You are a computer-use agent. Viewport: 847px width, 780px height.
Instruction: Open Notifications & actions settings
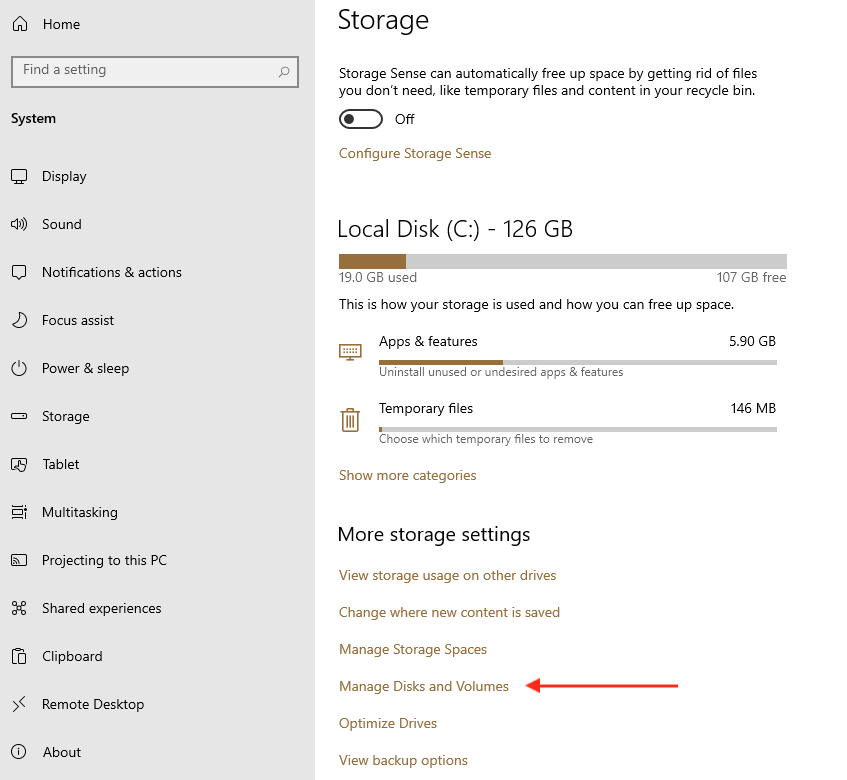point(111,272)
